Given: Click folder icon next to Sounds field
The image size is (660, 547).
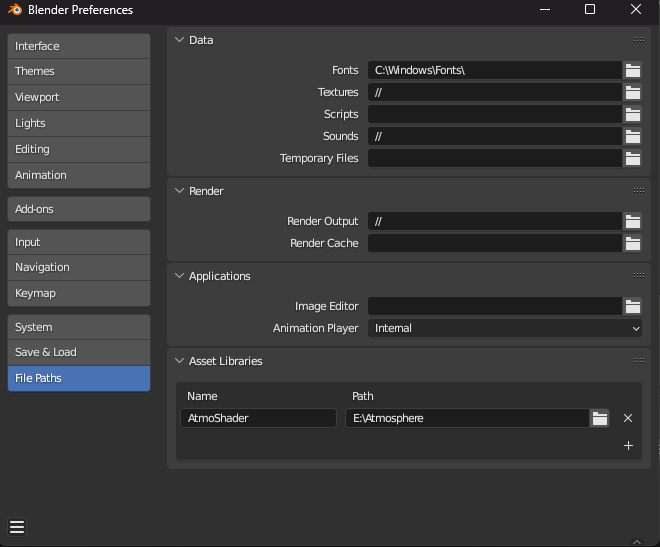Looking at the screenshot, I should coord(632,136).
